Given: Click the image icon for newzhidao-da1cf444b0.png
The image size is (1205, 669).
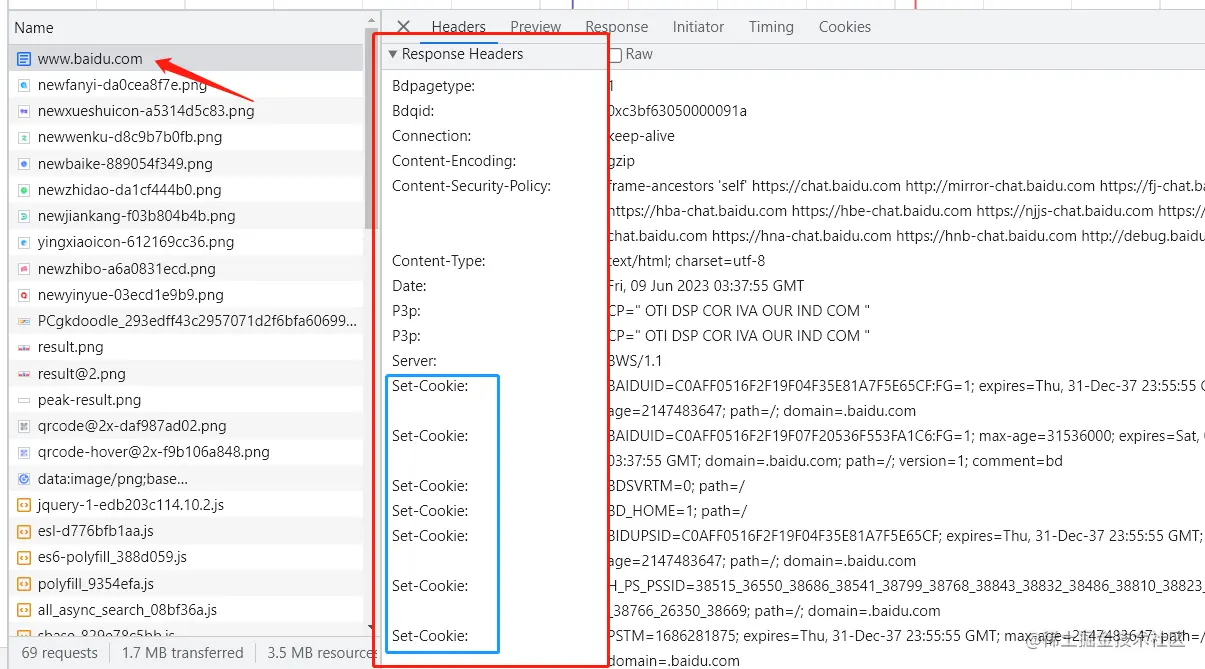Looking at the screenshot, I should (24, 190).
